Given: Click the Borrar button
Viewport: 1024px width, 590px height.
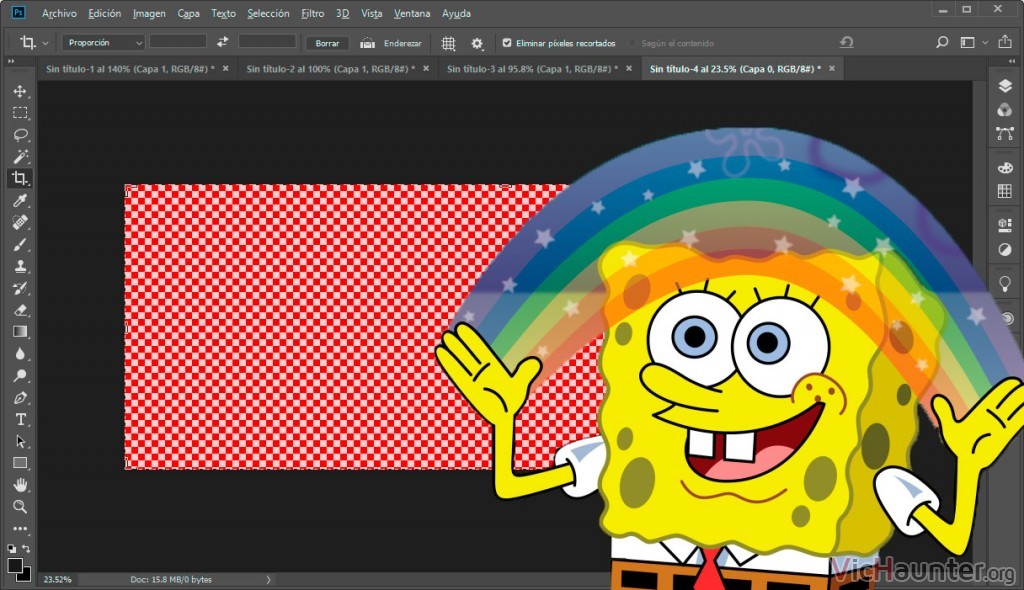Looking at the screenshot, I should (x=327, y=43).
